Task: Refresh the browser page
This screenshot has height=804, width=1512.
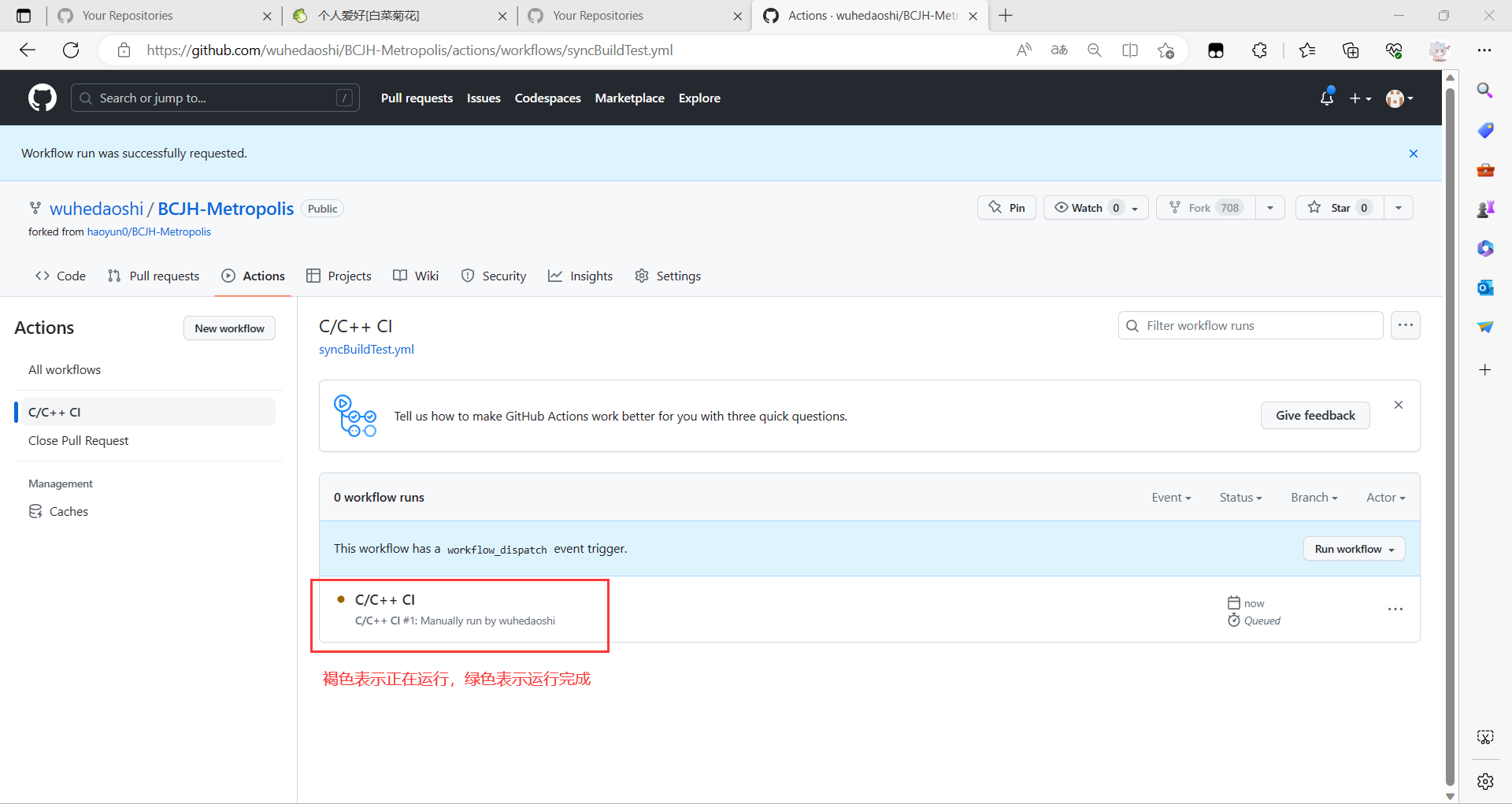Action: click(x=71, y=50)
